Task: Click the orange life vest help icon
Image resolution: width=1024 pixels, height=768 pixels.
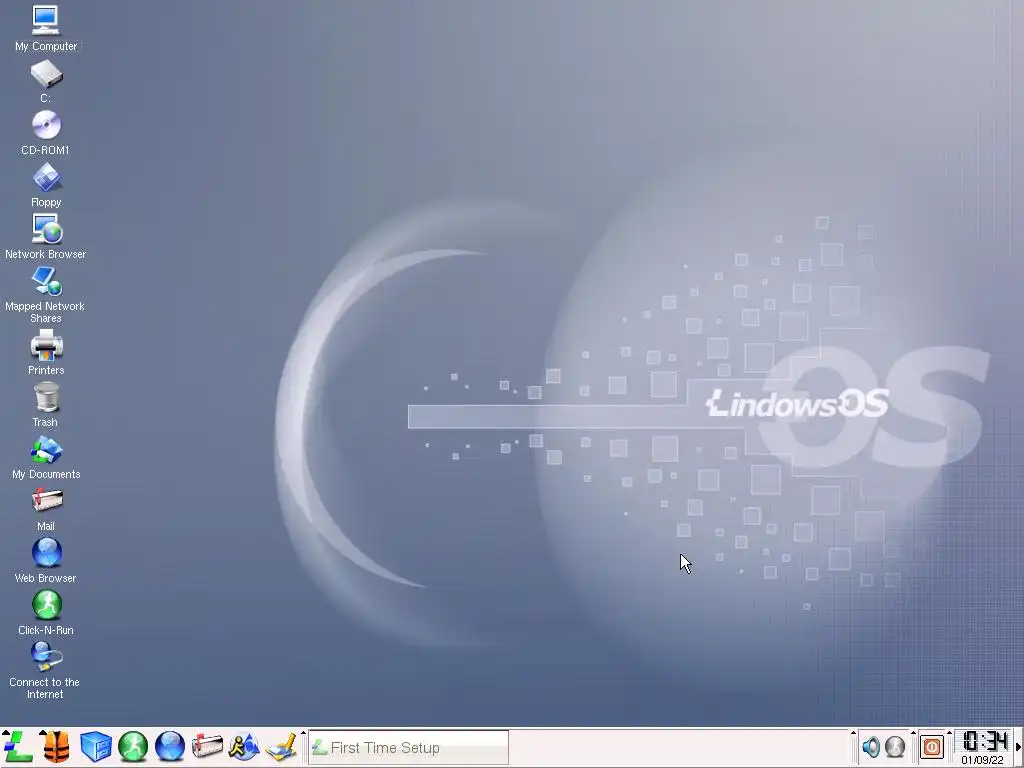Action: click(56, 746)
